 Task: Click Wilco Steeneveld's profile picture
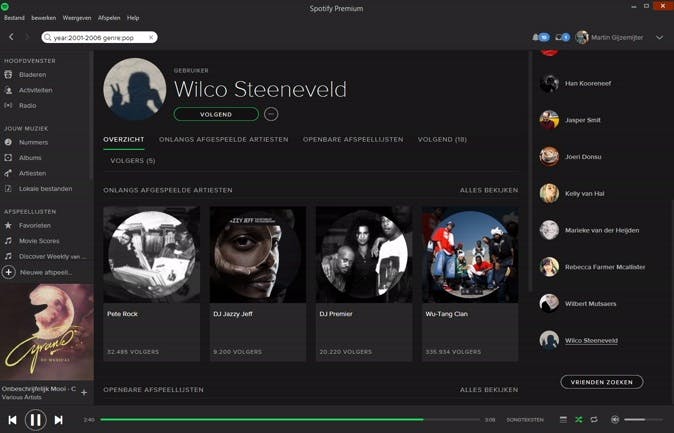click(x=135, y=89)
